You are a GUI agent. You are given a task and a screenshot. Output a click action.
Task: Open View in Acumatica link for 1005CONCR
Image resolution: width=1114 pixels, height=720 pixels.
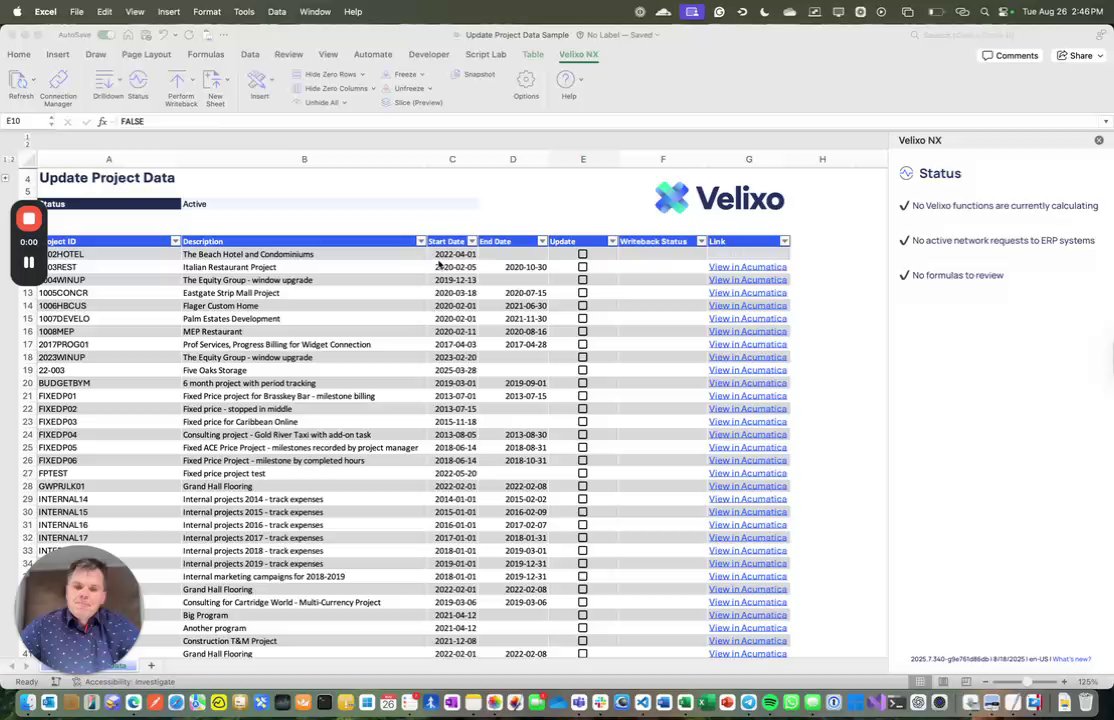tap(747, 293)
